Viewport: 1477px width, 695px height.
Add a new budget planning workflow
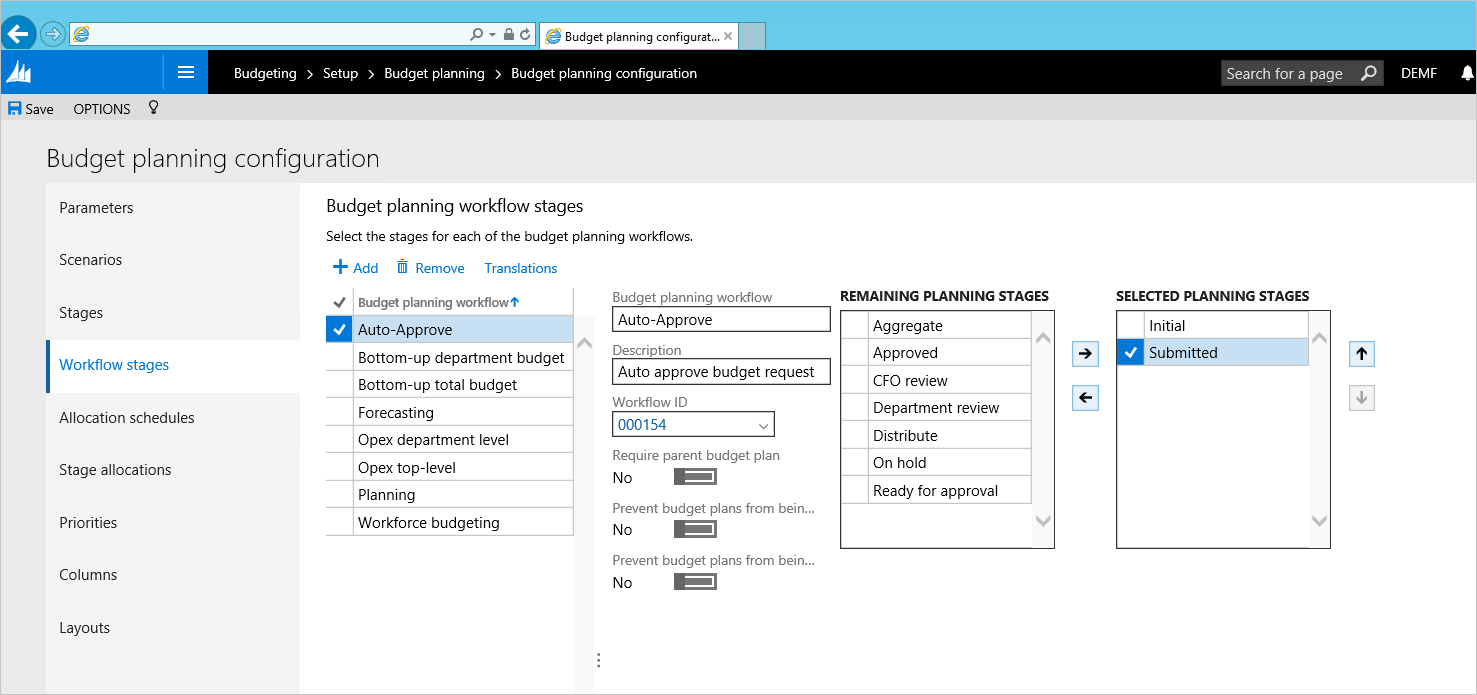355,268
